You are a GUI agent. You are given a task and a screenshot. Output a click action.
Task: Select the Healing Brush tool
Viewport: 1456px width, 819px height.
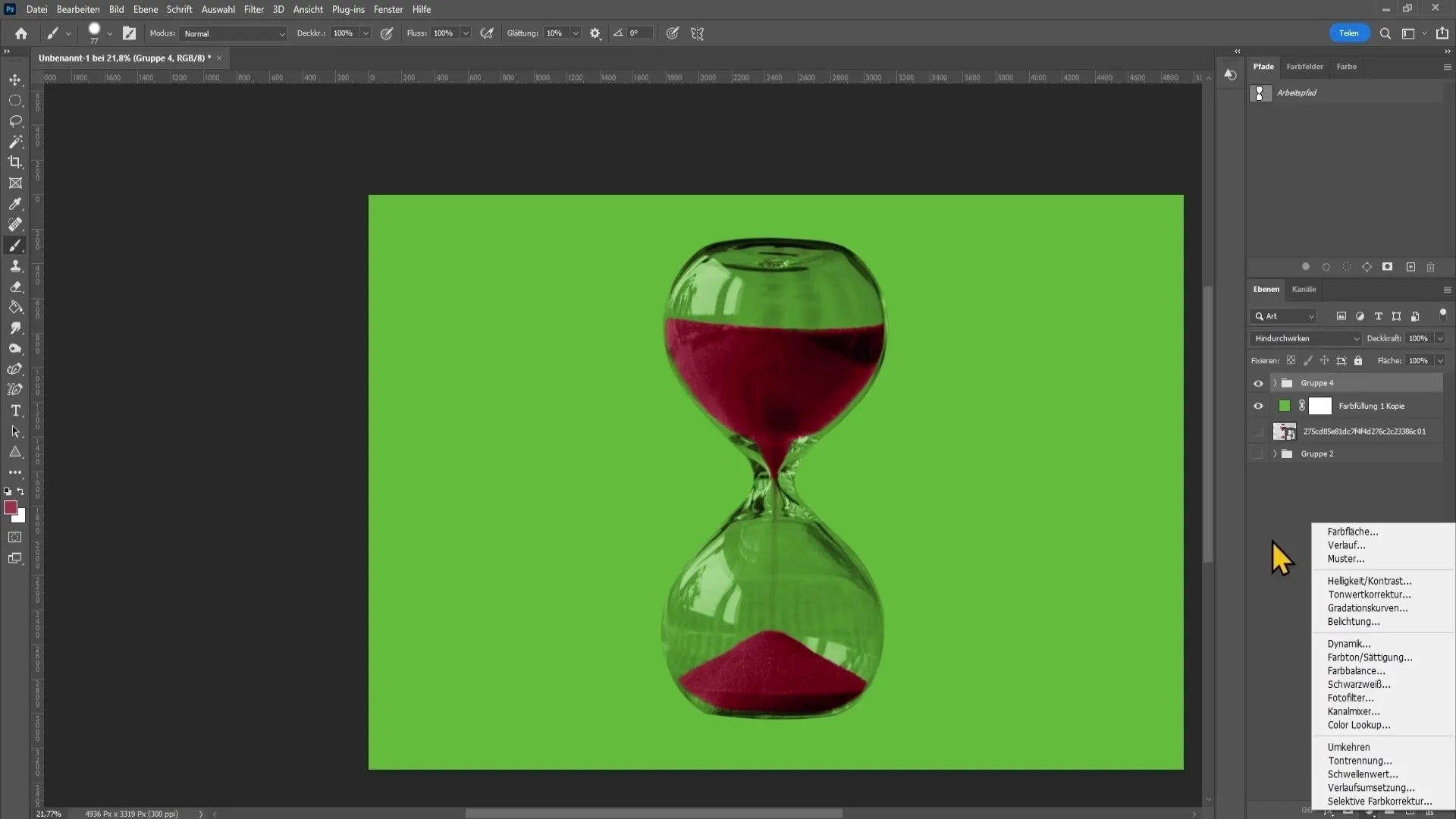click(16, 224)
